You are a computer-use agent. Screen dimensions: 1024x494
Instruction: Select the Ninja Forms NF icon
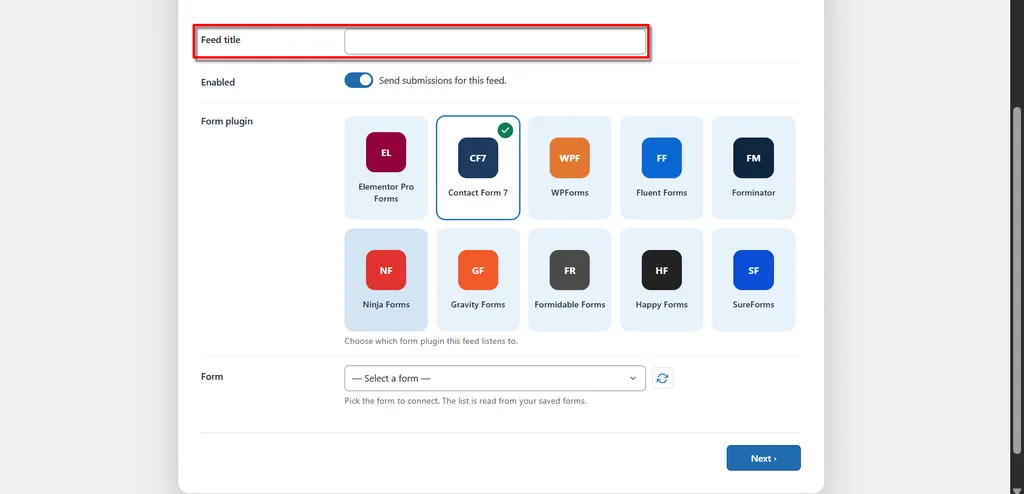pyautogui.click(x=386, y=270)
